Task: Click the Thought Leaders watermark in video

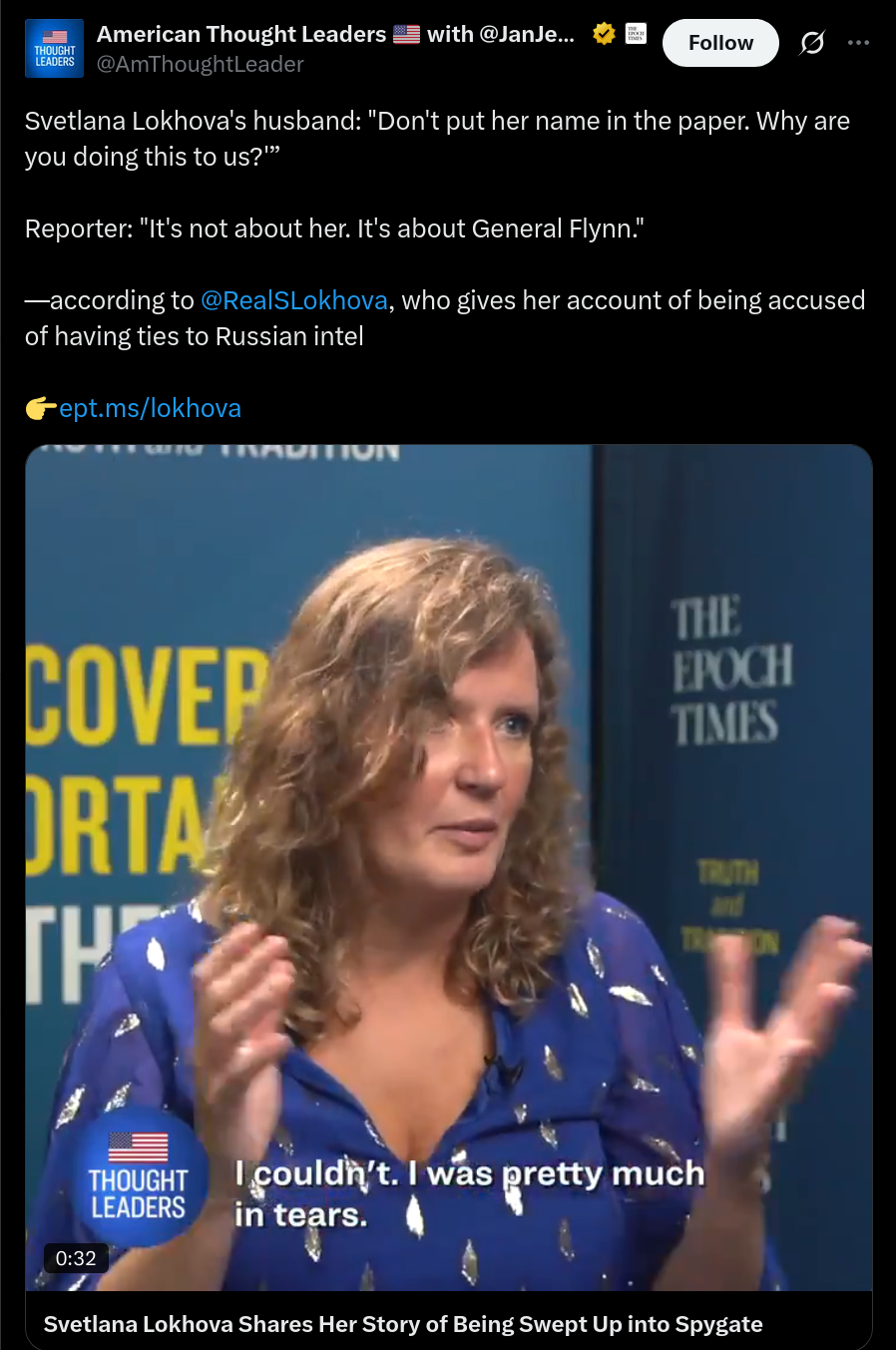Action: 138,1178
